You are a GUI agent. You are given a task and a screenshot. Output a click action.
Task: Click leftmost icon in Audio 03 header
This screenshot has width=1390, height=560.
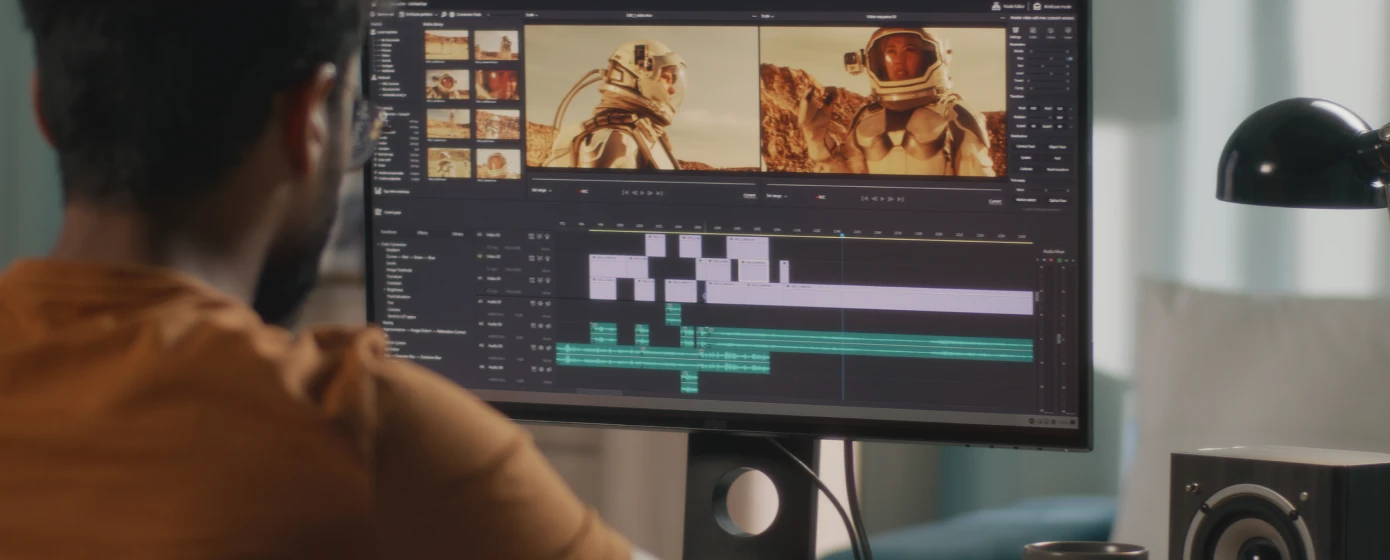[x=533, y=347]
